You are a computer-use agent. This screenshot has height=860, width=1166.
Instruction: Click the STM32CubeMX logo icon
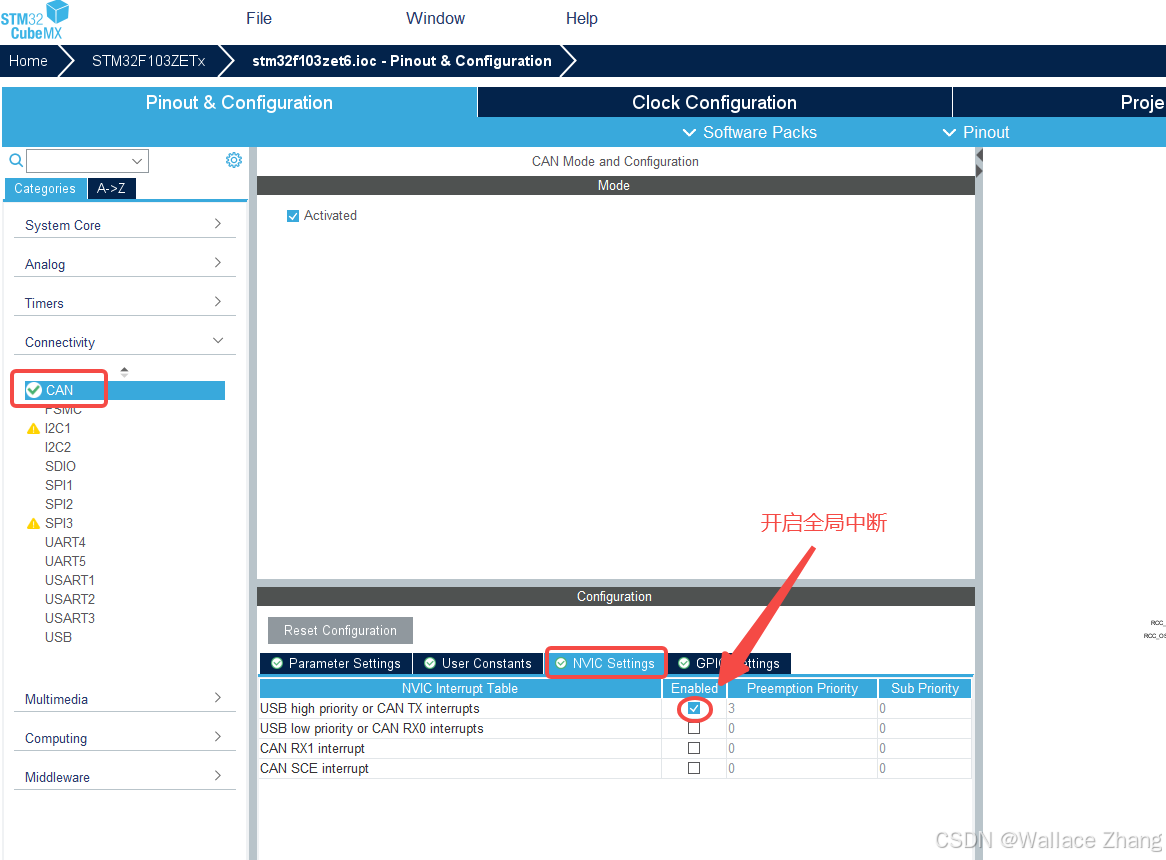pyautogui.click(x=34, y=20)
